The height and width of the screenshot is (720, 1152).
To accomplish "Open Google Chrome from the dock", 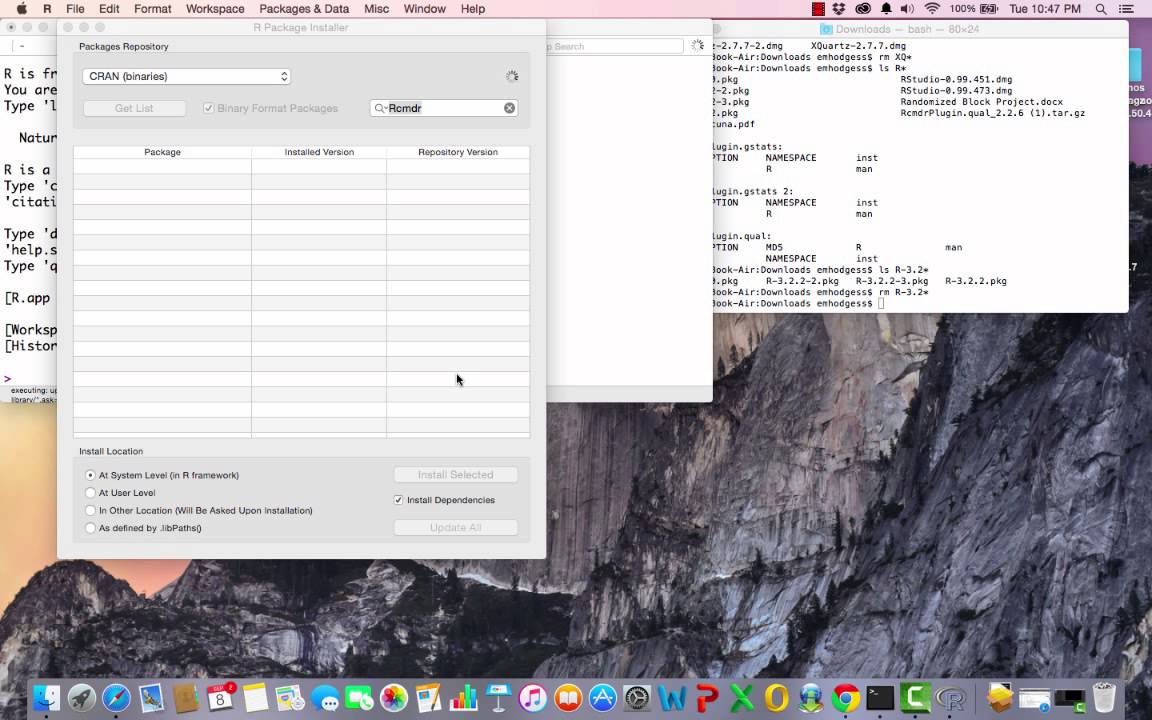I will click(x=845, y=698).
